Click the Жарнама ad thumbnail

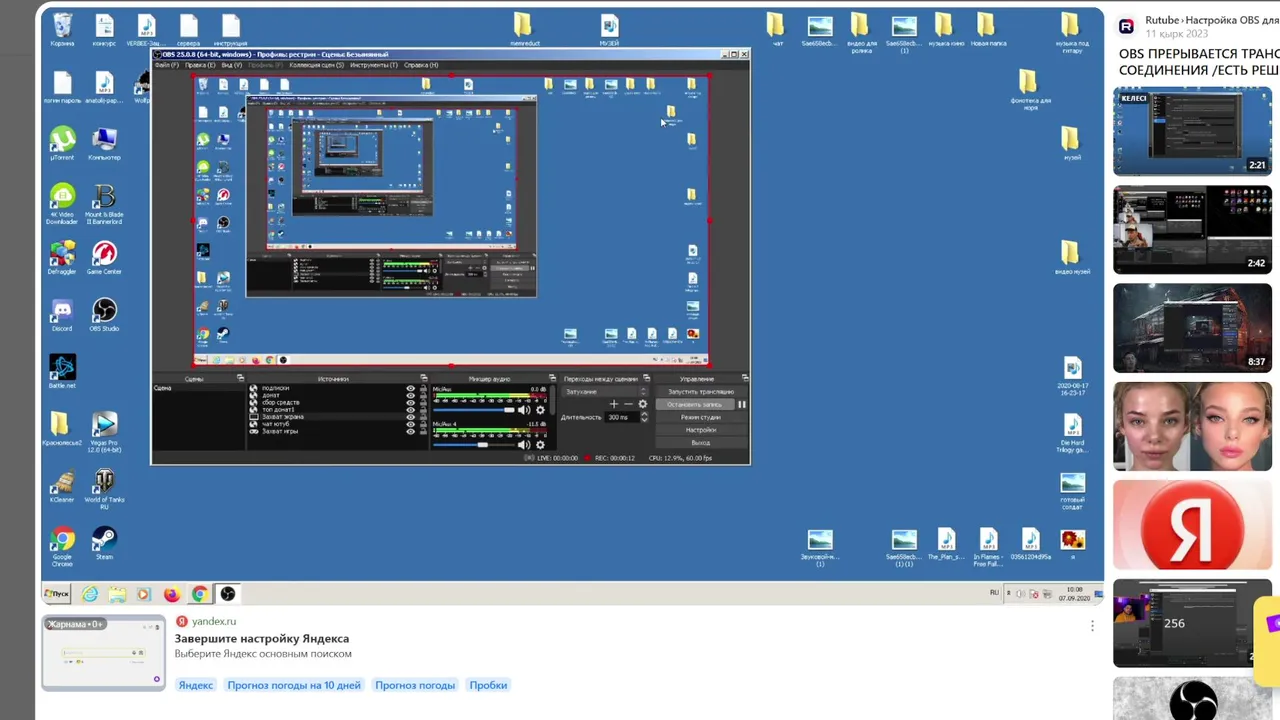(x=103, y=653)
